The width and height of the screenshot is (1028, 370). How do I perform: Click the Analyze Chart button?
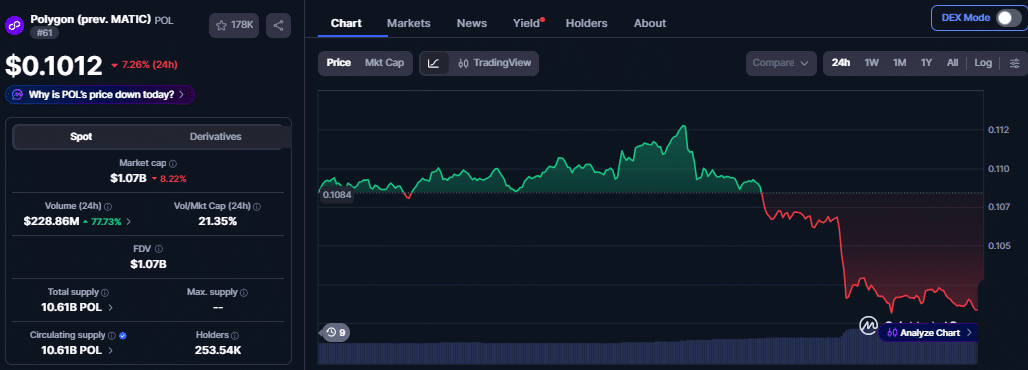tap(928, 333)
